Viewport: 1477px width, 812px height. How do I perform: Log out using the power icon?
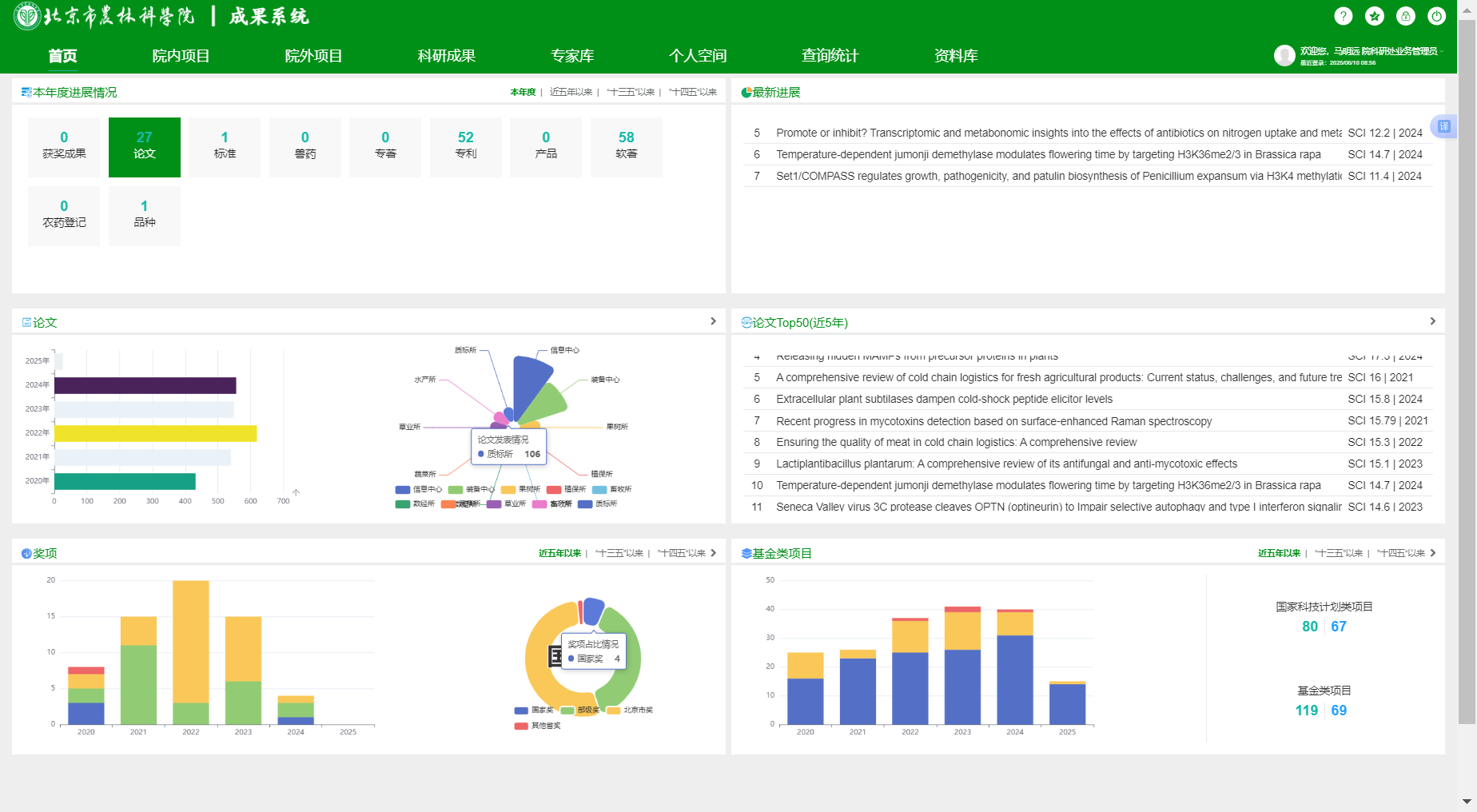coord(1437,16)
